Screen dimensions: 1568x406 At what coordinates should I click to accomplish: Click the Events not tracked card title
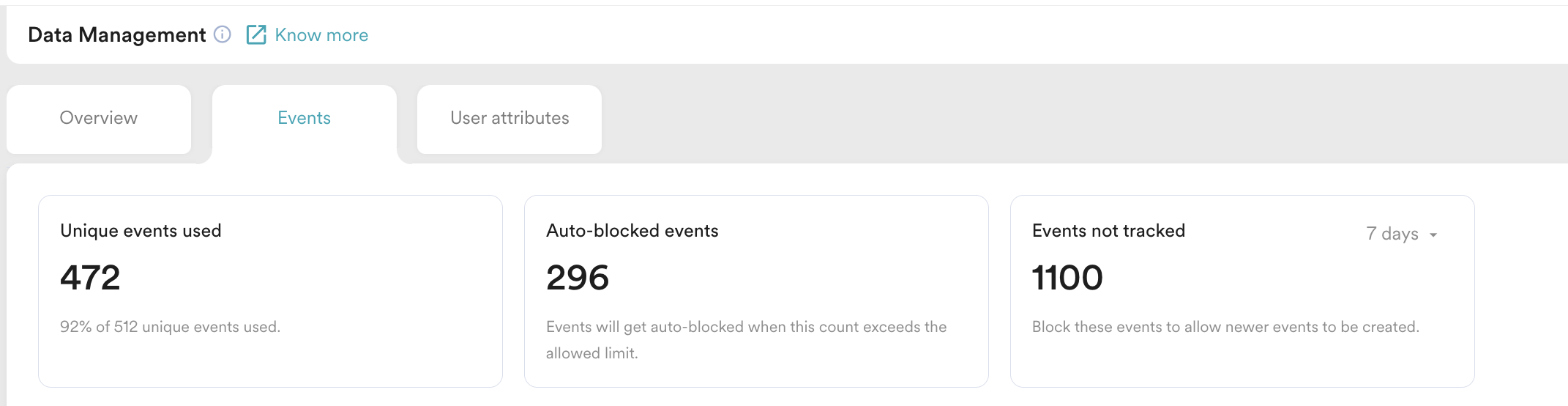(1108, 231)
